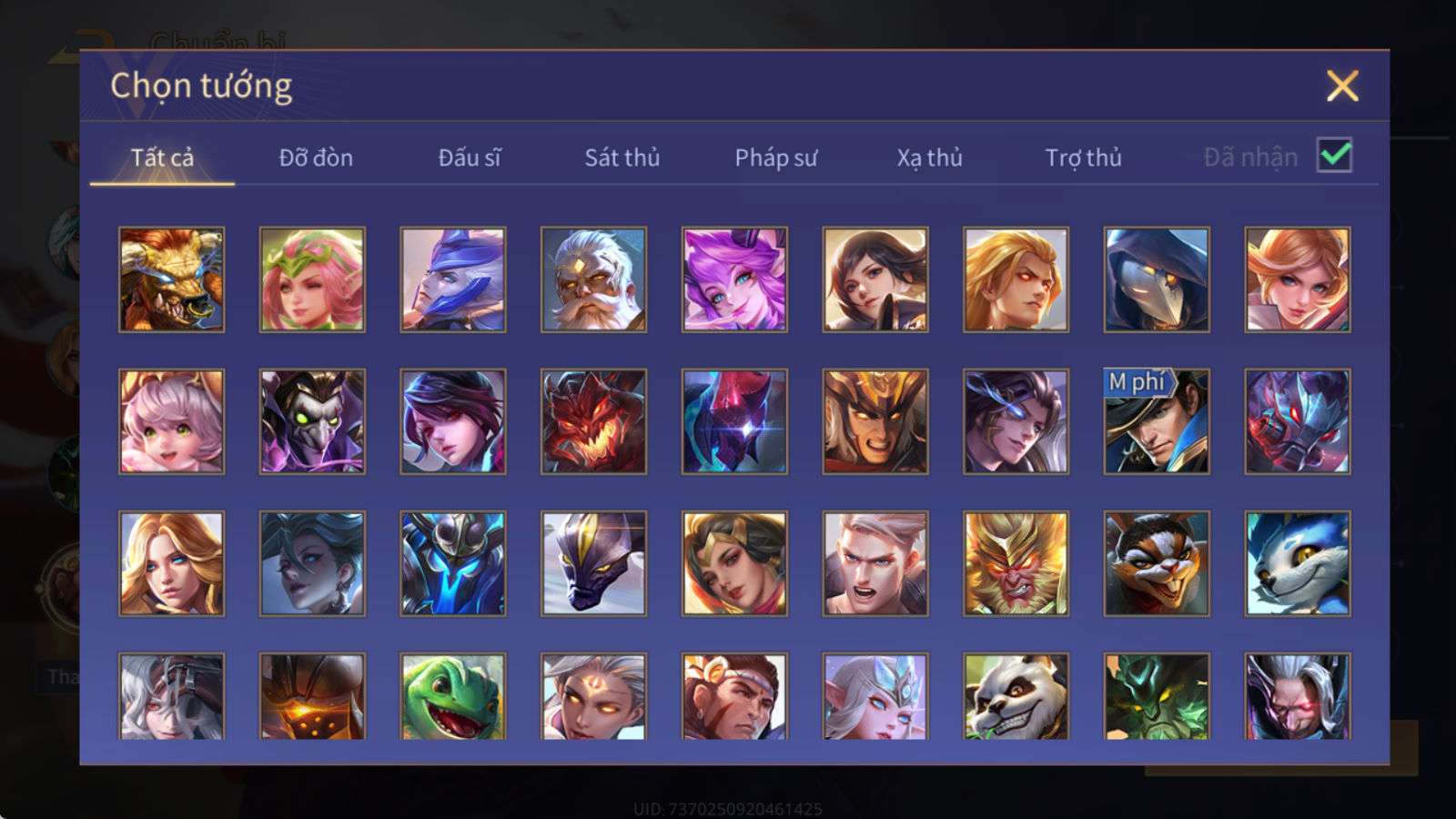Pick the white-bearded old man hero
The height and width of the screenshot is (819, 1456).
pos(593,279)
